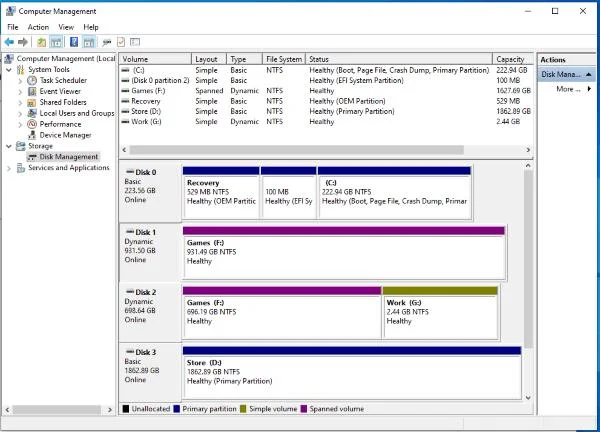Click the volume list horizontal scrollbar
The image size is (600, 432).
[x=297, y=150]
